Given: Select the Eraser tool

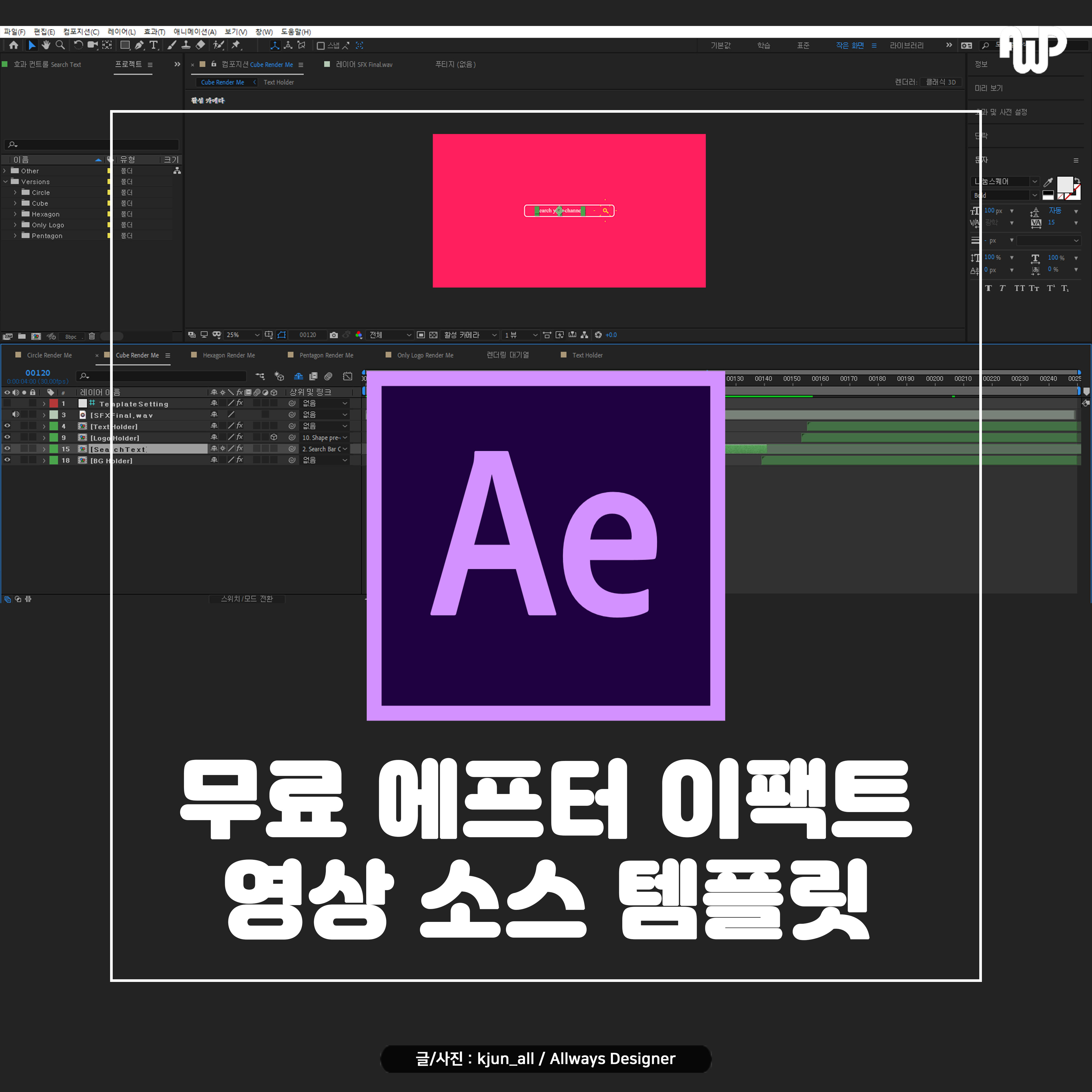Looking at the screenshot, I should point(200,45).
